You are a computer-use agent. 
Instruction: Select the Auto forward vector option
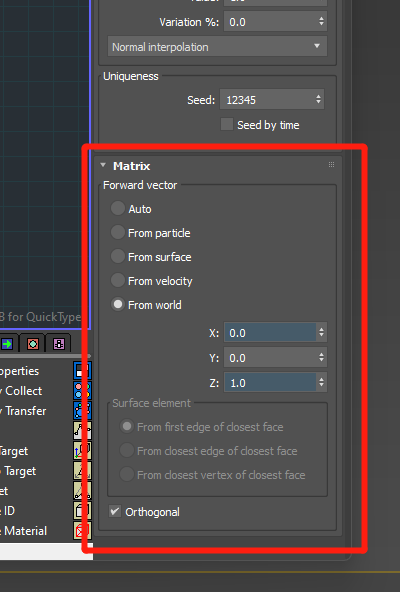tap(117, 208)
